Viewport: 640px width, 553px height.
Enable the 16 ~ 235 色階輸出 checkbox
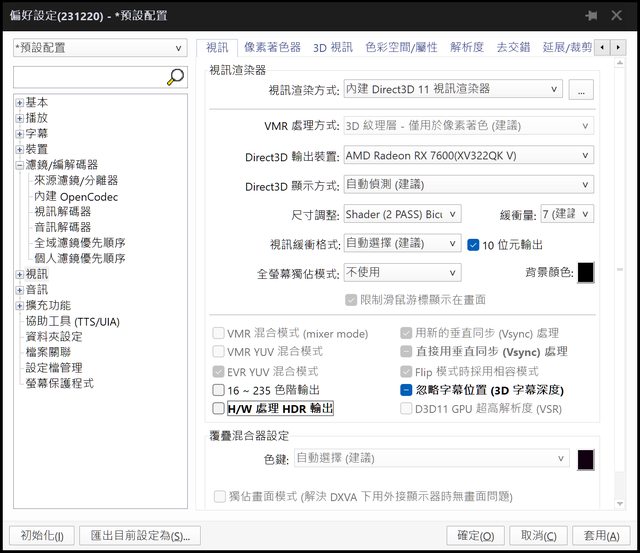pos(219,390)
